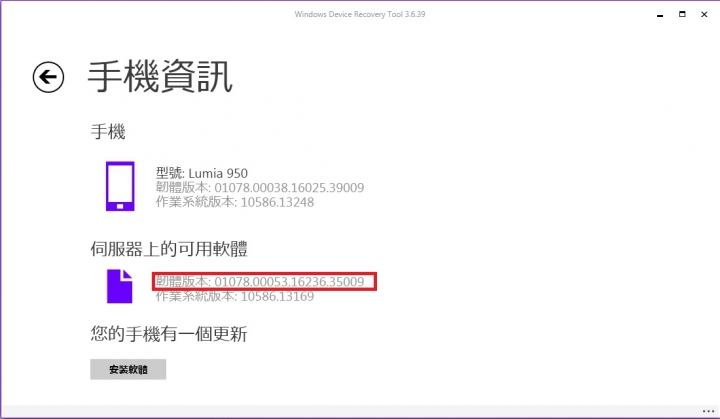Select the text 型號: Lumia 950
This screenshot has width=720, height=419.
pyautogui.click(x=202, y=173)
